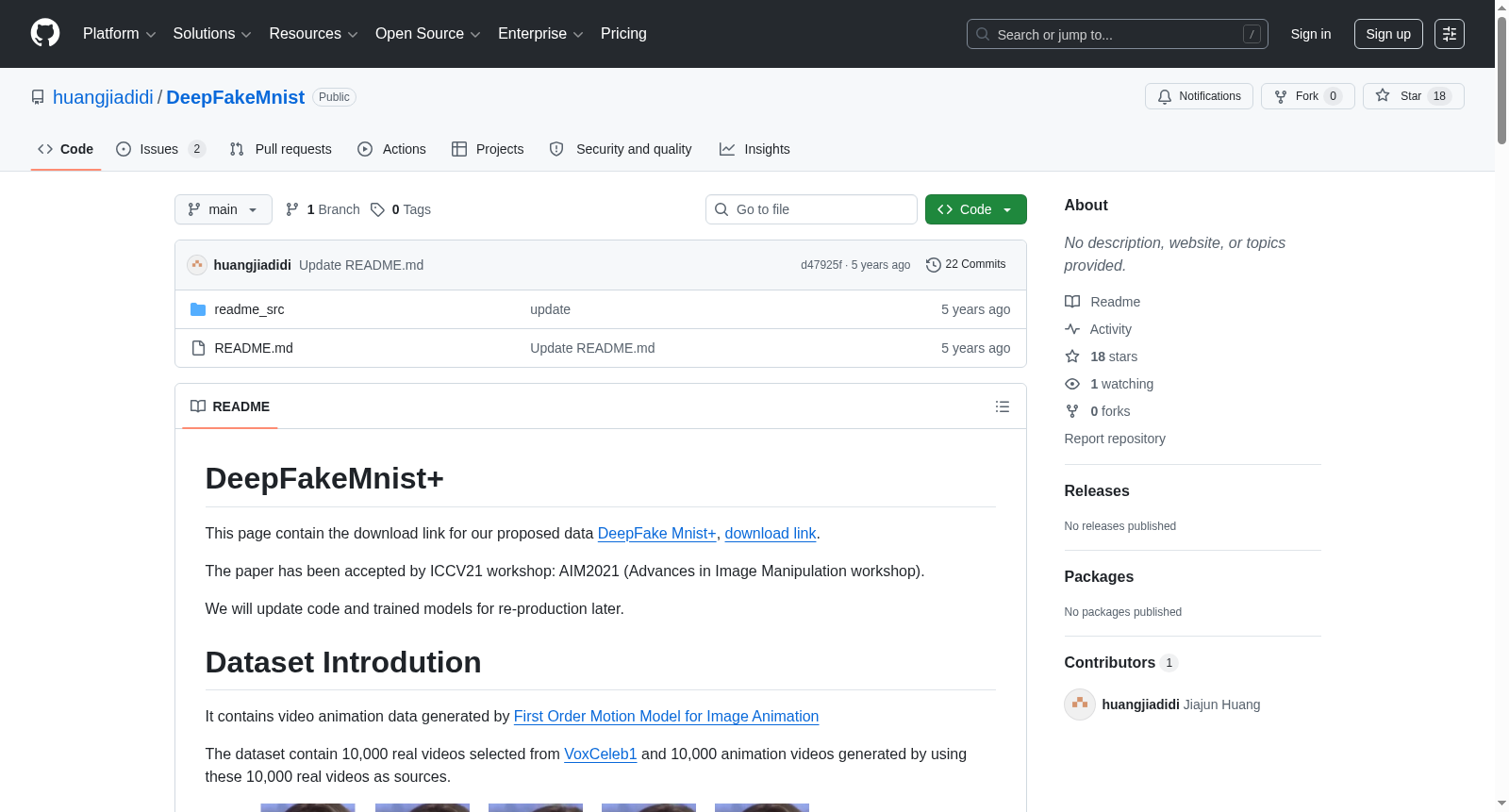Open the DeepFake Mnist+ link in README
Viewport: 1509px width, 812px height.
657,534
